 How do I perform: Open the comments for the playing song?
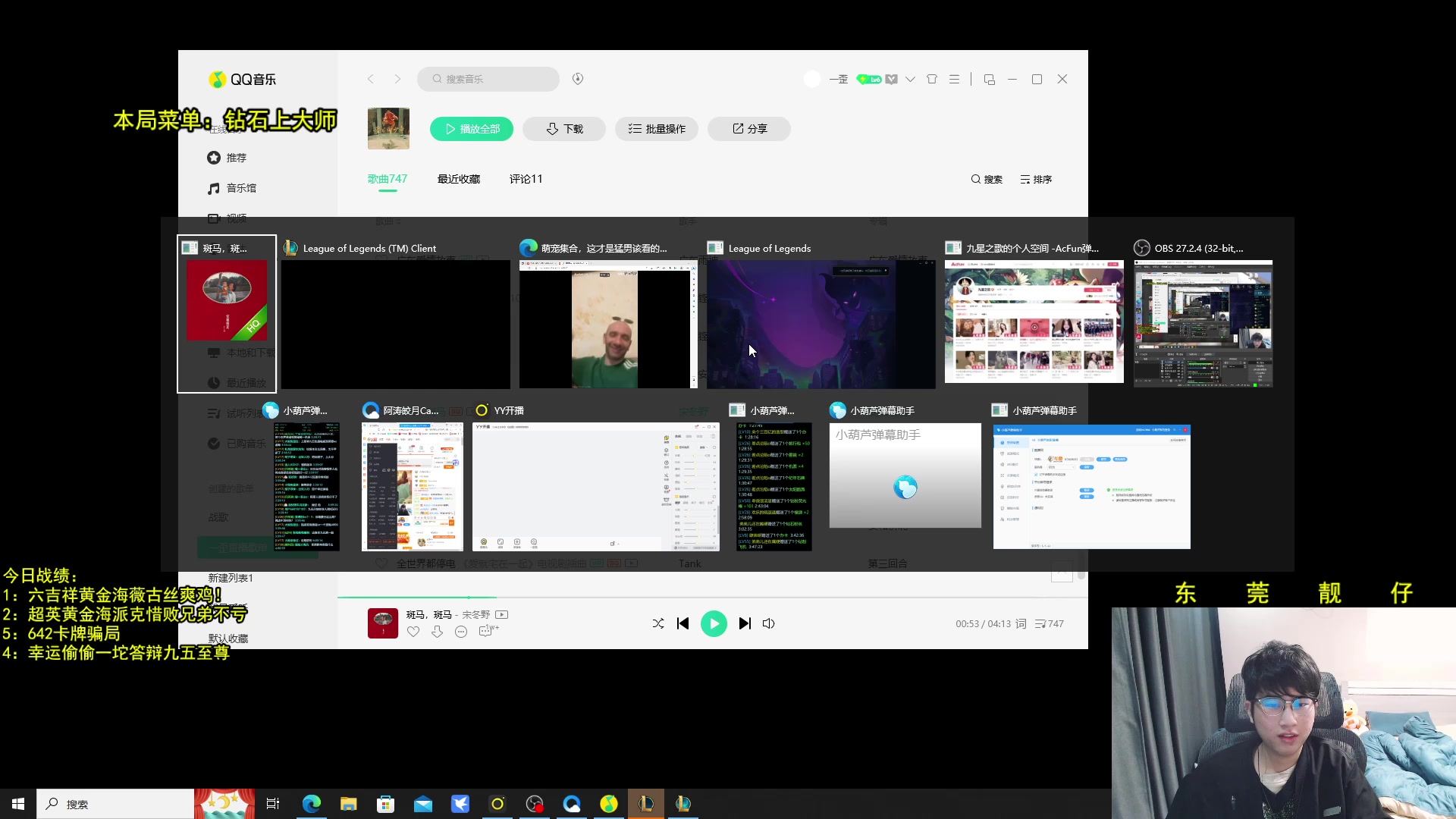486,632
